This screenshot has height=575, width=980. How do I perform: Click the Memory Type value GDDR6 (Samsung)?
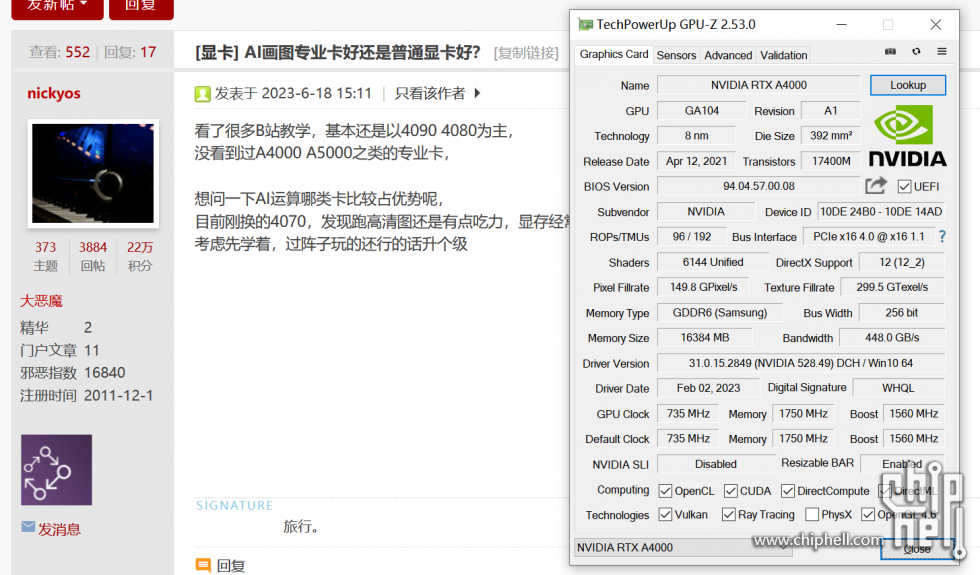tap(720, 312)
